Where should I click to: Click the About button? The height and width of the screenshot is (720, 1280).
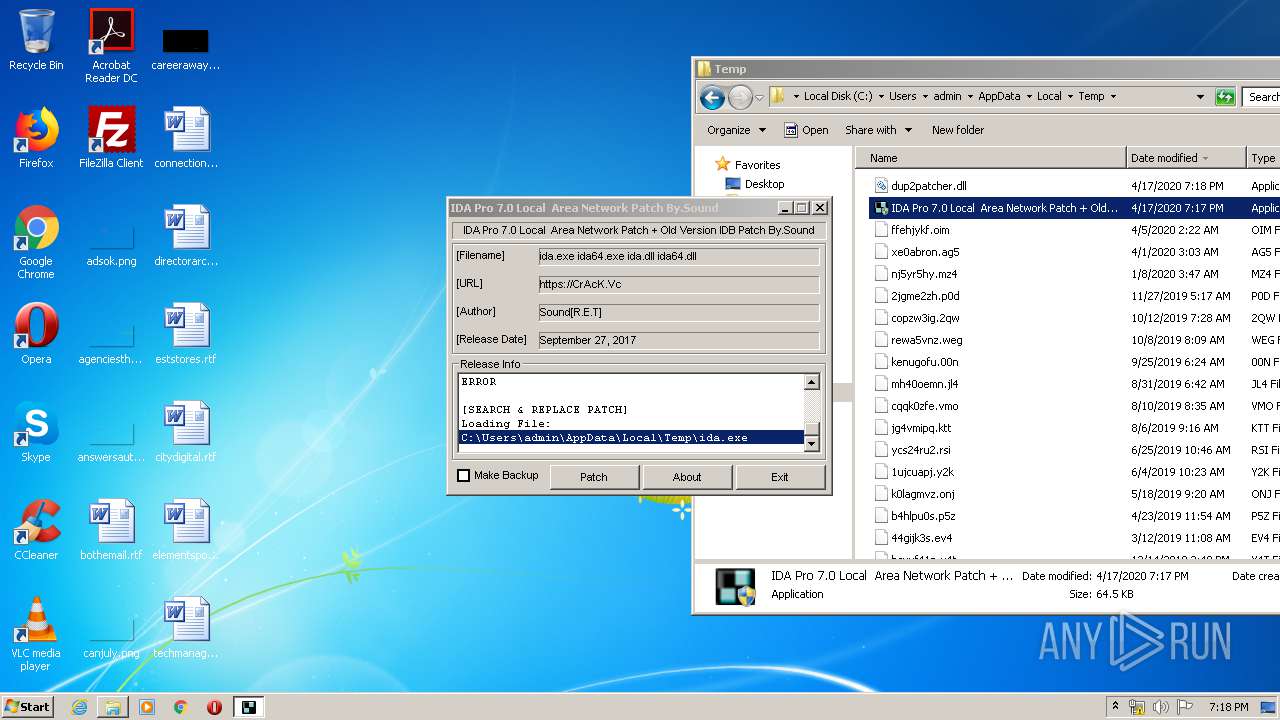687,477
